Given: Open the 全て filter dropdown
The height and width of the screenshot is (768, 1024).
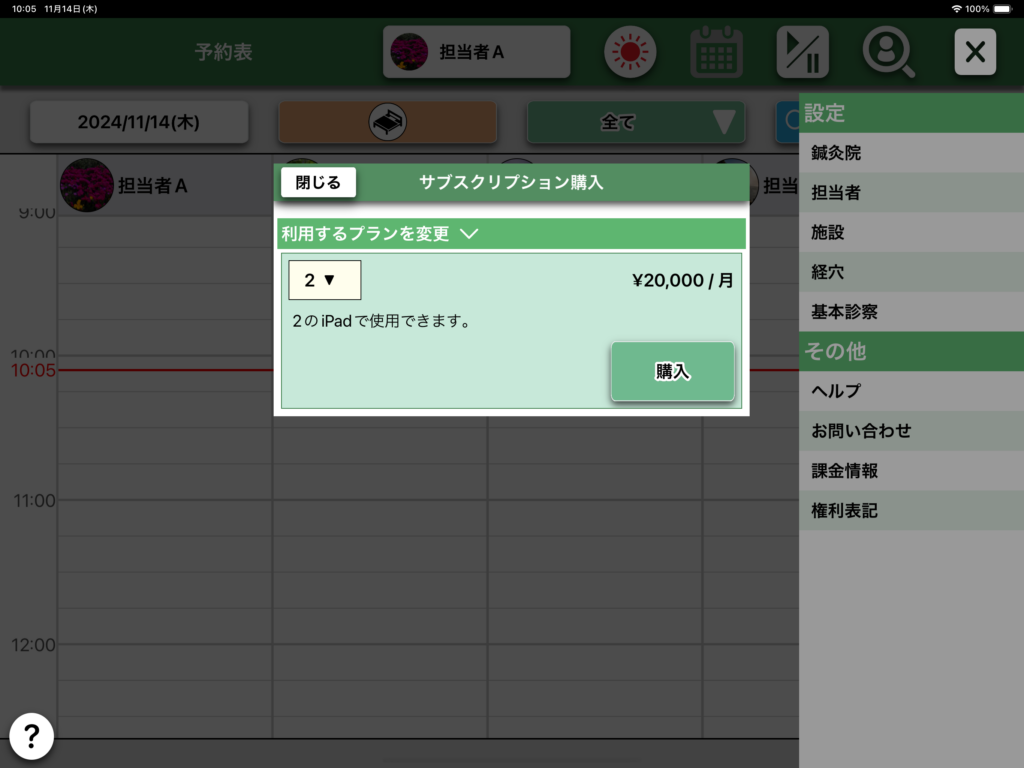Looking at the screenshot, I should coord(636,122).
